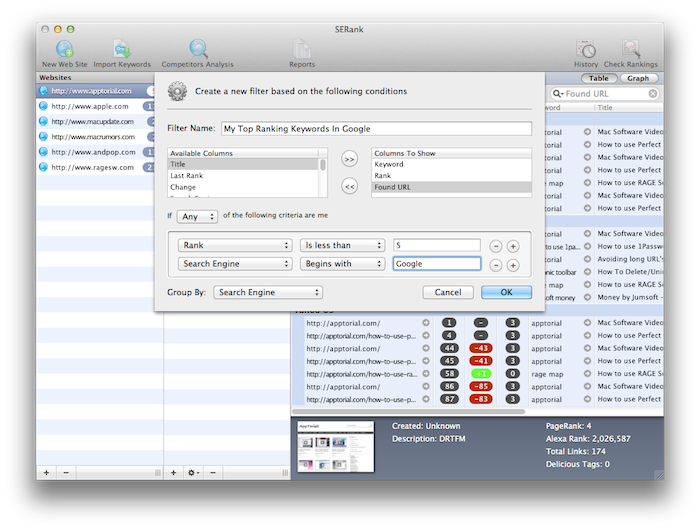
Task: Click the globe icon beside www.macupdate.com
Action: pos(43,121)
